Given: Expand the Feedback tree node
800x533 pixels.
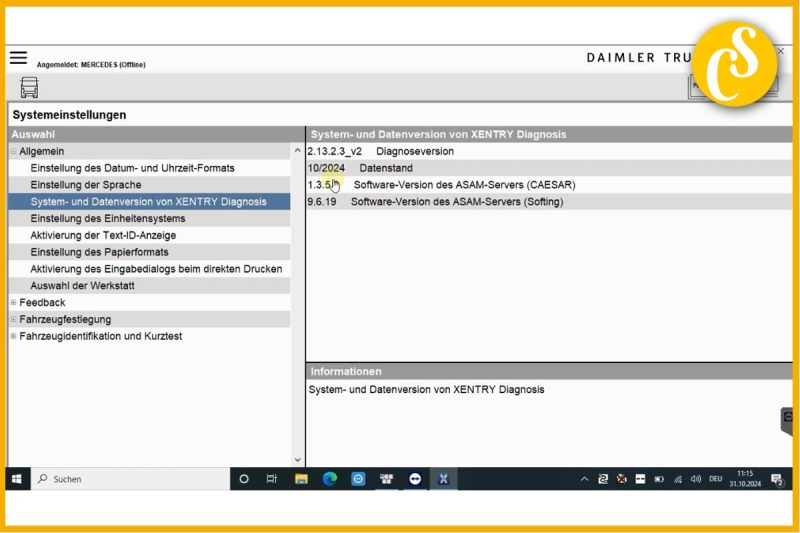Looking at the screenshot, I should click(x=13, y=303).
